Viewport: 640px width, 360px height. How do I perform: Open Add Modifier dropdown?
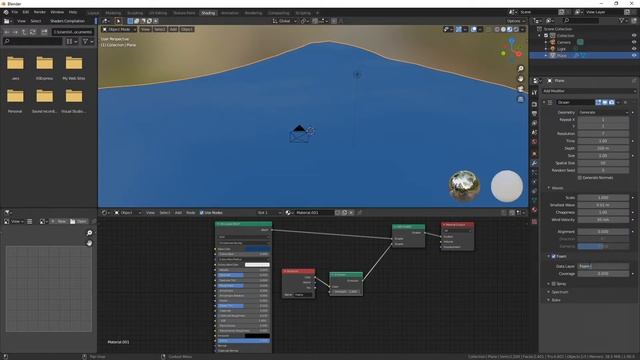click(589, 91)
